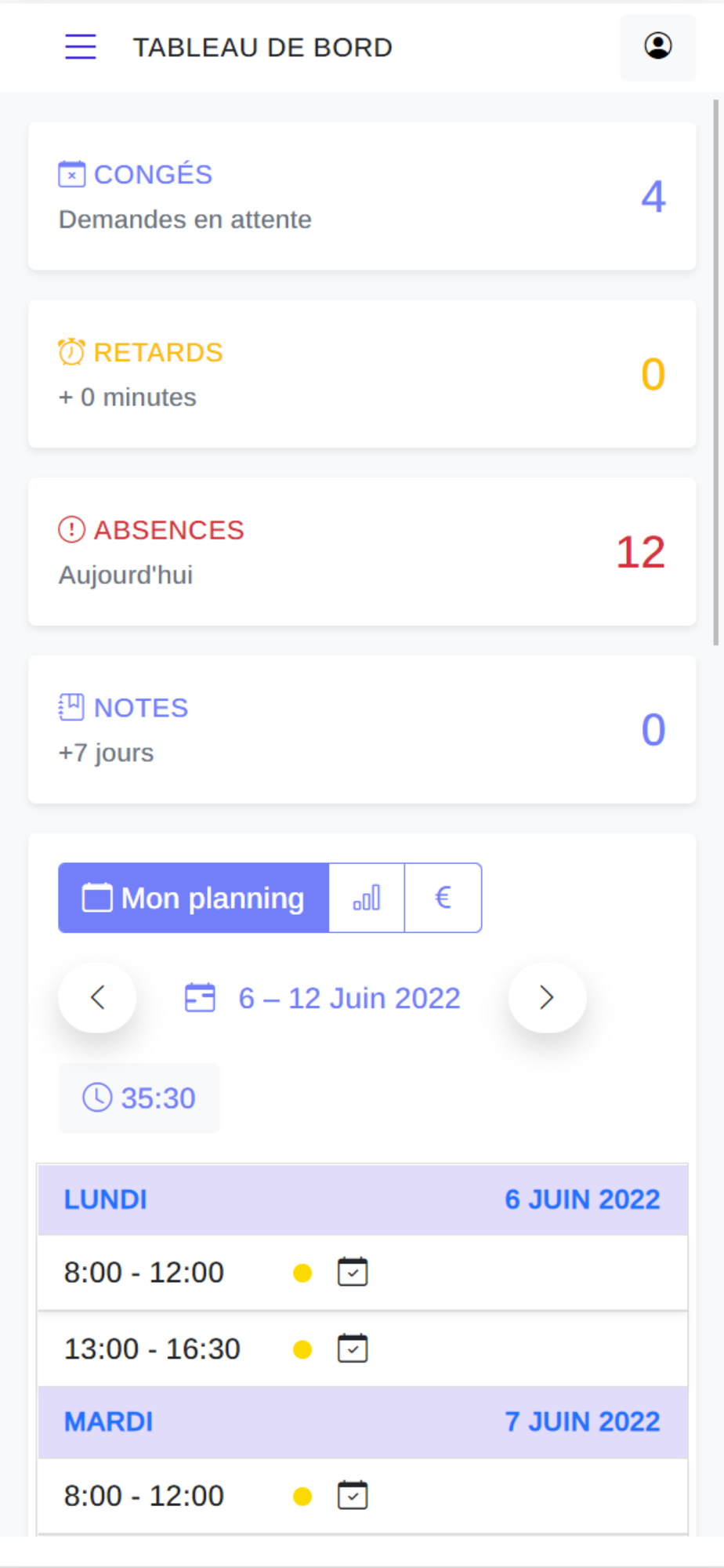Click the 35:30 total hours badge
The image size is (724, 1568).
click(139, 1098)
